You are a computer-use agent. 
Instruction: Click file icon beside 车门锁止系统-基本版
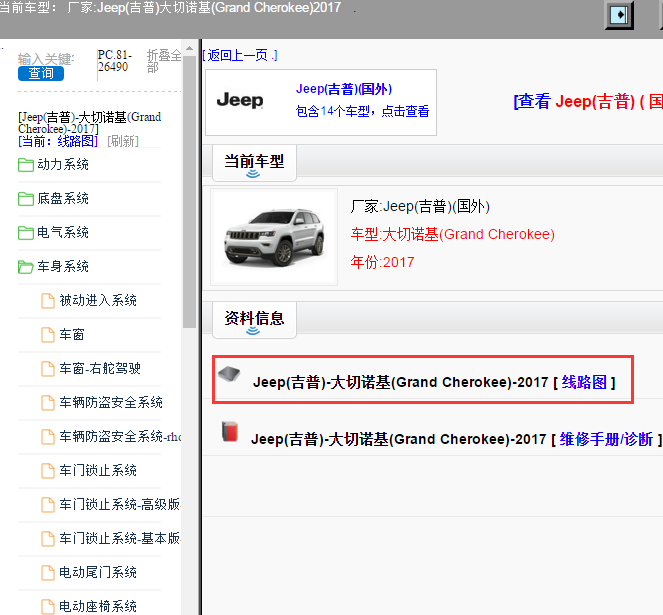(x=48, y=539)
